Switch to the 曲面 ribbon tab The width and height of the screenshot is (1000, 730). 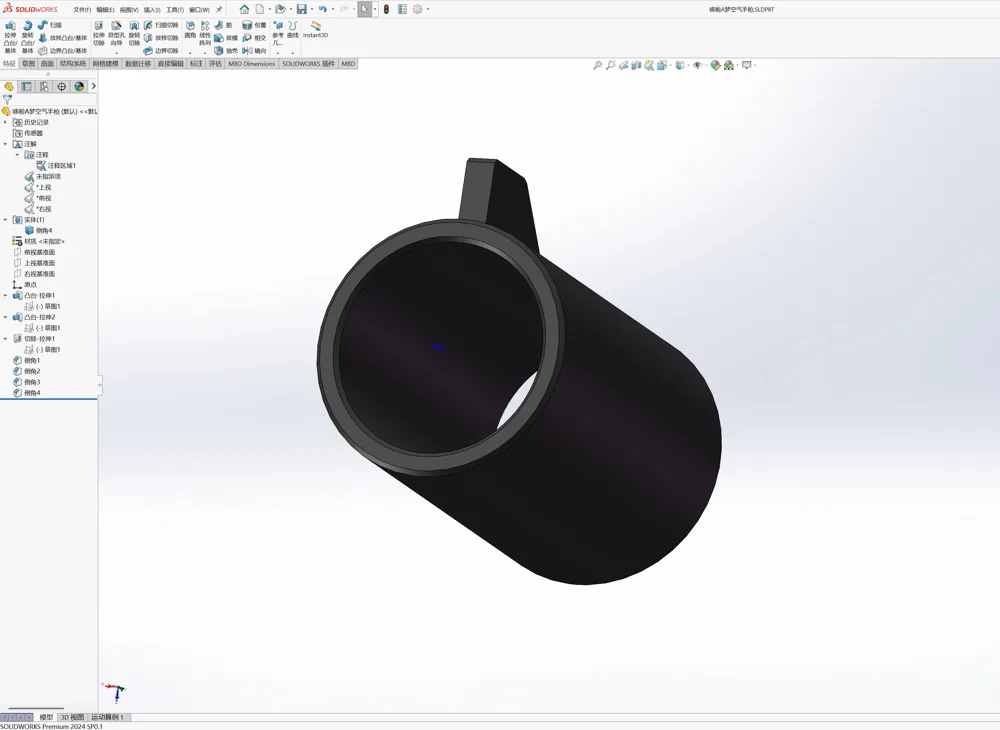[x=47, y=64]
